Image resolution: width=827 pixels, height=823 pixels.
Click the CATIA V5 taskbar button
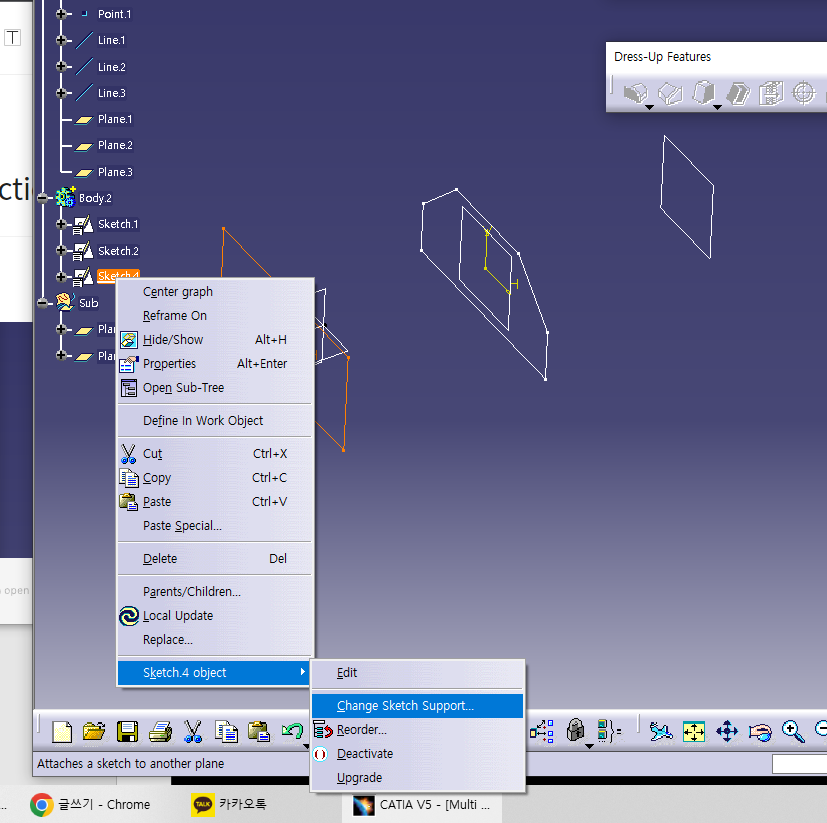tap(422, 805)
